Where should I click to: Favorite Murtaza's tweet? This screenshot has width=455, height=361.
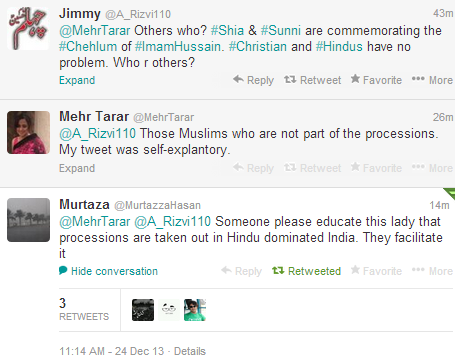(x=376, y=271)
